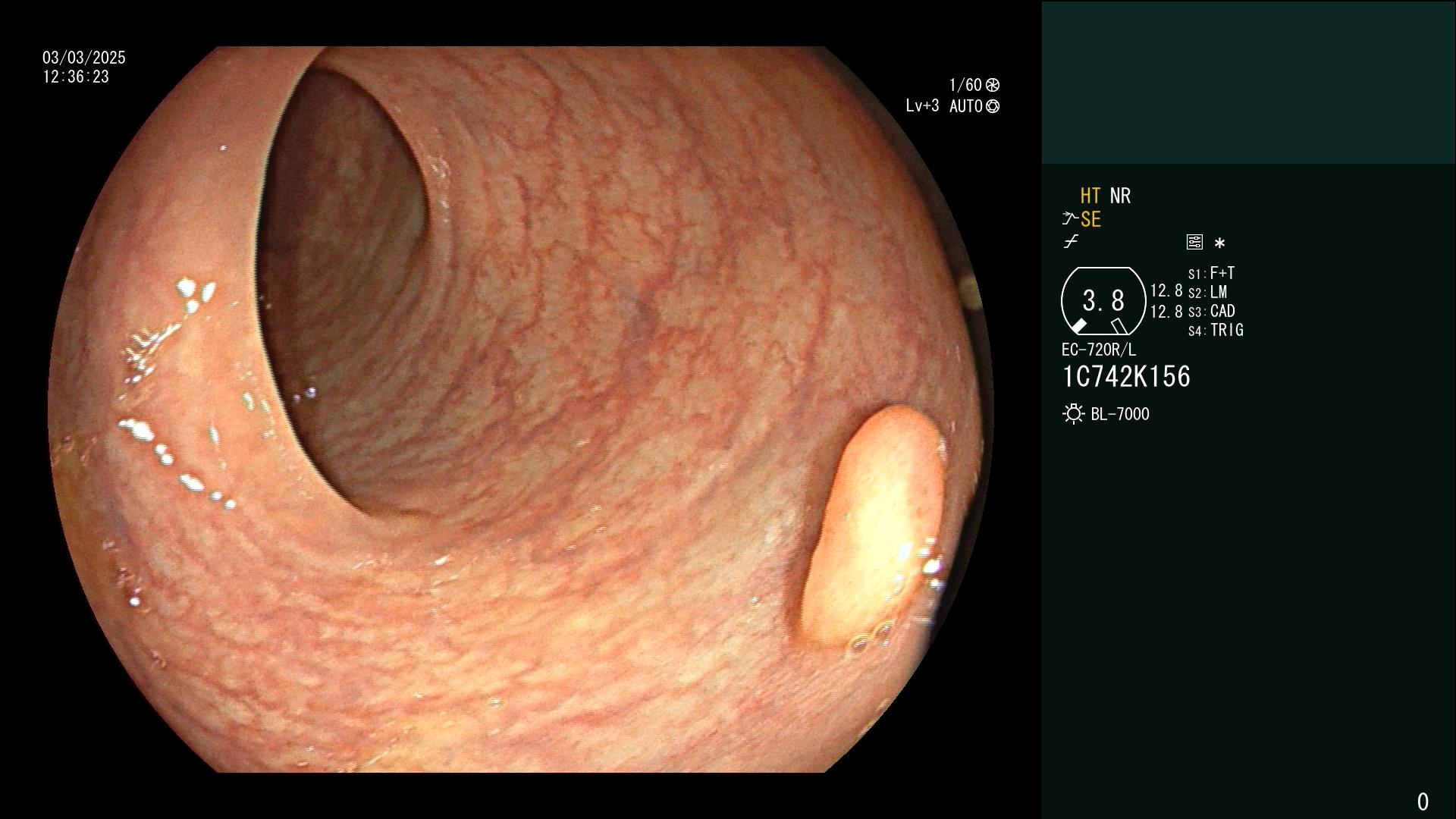Click the Lv+3 brightness level
1456x819 pixels.
(x=922, y=106)
